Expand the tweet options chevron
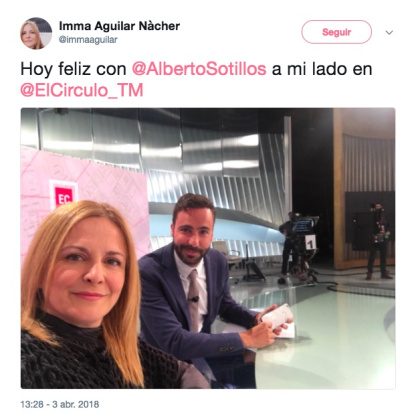 pyautogui.click(x=389, y=32)
